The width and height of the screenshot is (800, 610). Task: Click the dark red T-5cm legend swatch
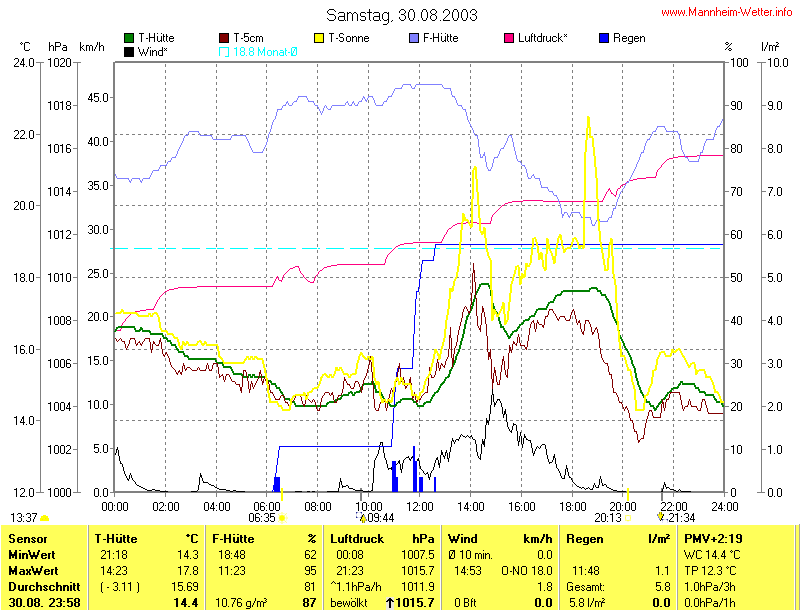pyautogui.click(x=224, y=38)
